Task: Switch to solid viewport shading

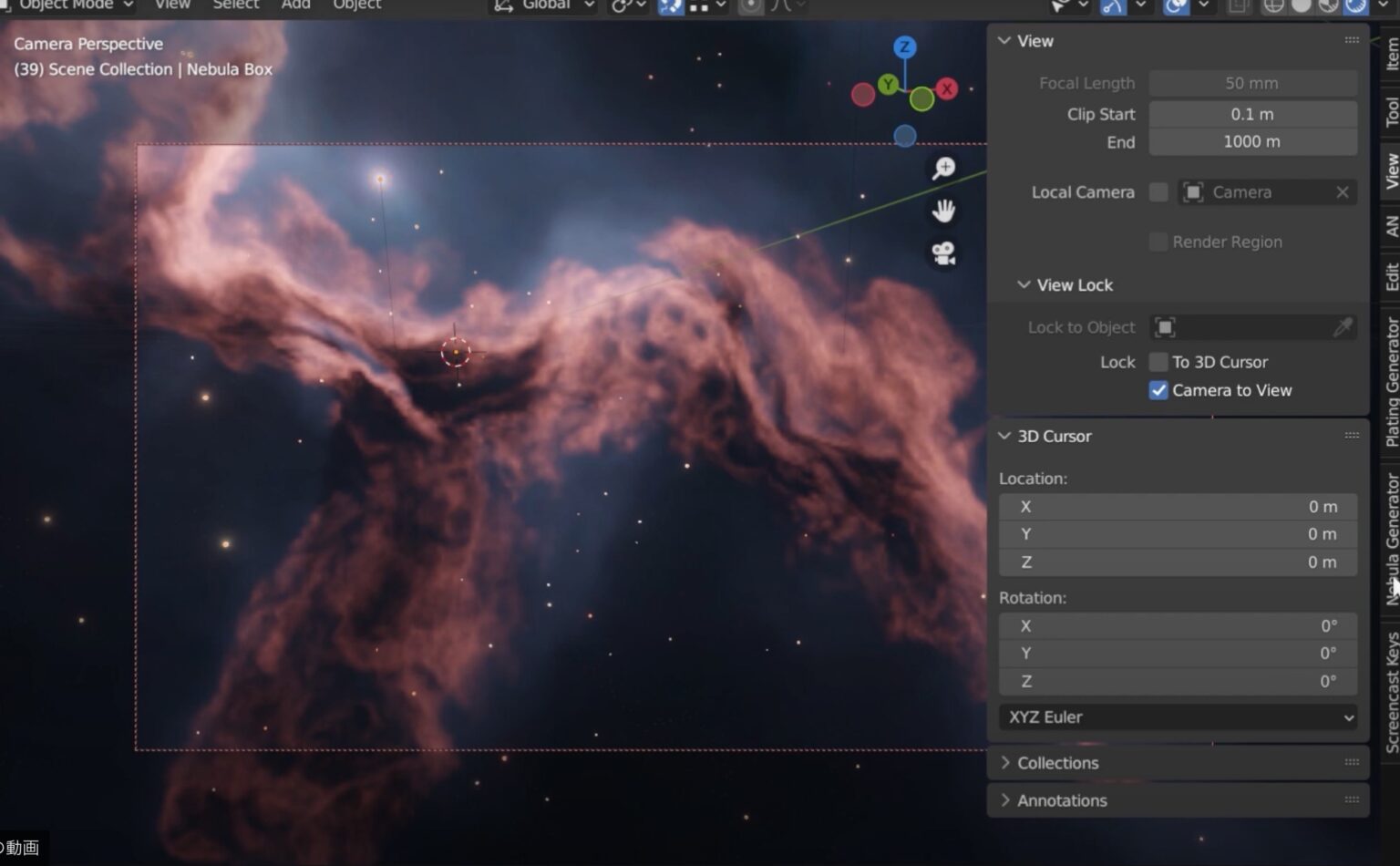Action: point(1302,7)
